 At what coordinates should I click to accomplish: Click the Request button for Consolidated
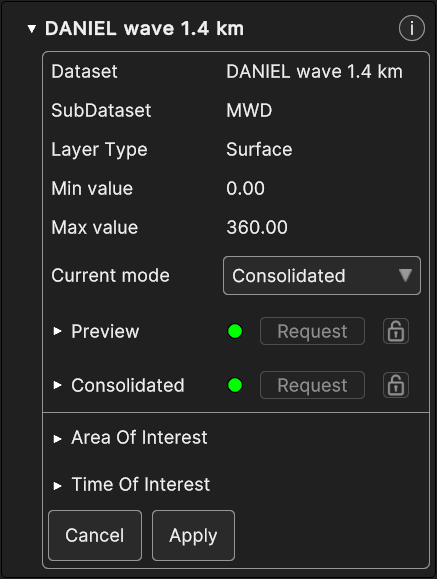(312, 385)
